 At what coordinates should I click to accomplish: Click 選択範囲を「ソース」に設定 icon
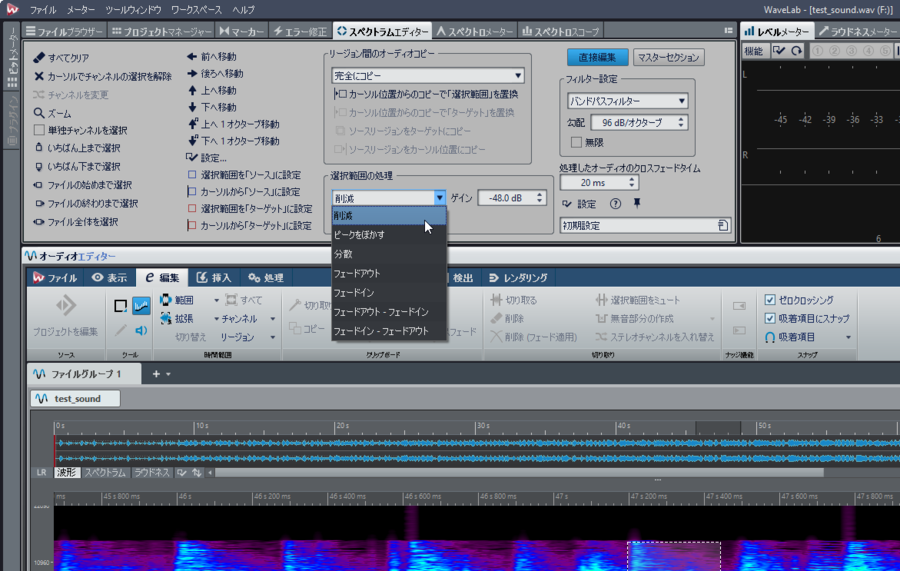pos(192,174)
